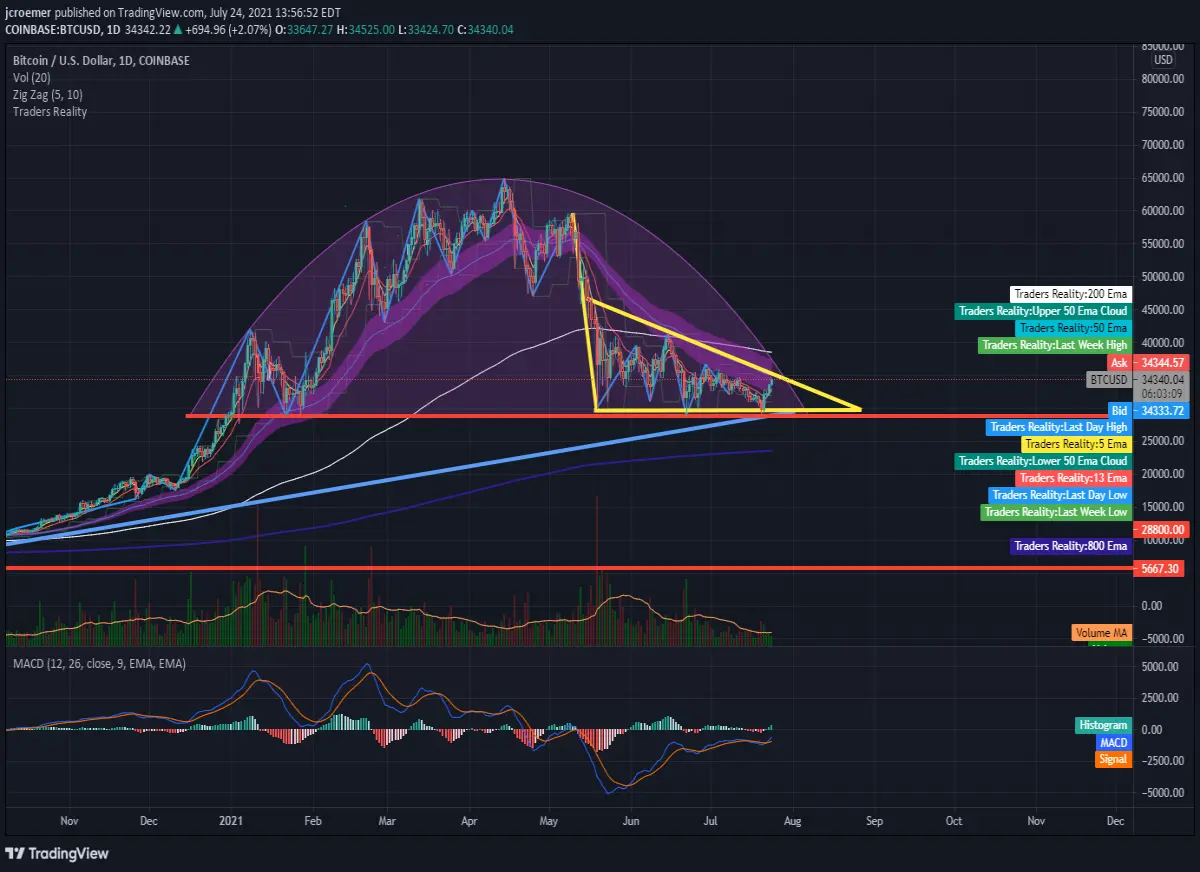Select the Traders Reality:50 Ema label
This screenshot has height=872, width=1200.
pyautogui.click(x=1073, y=328)
